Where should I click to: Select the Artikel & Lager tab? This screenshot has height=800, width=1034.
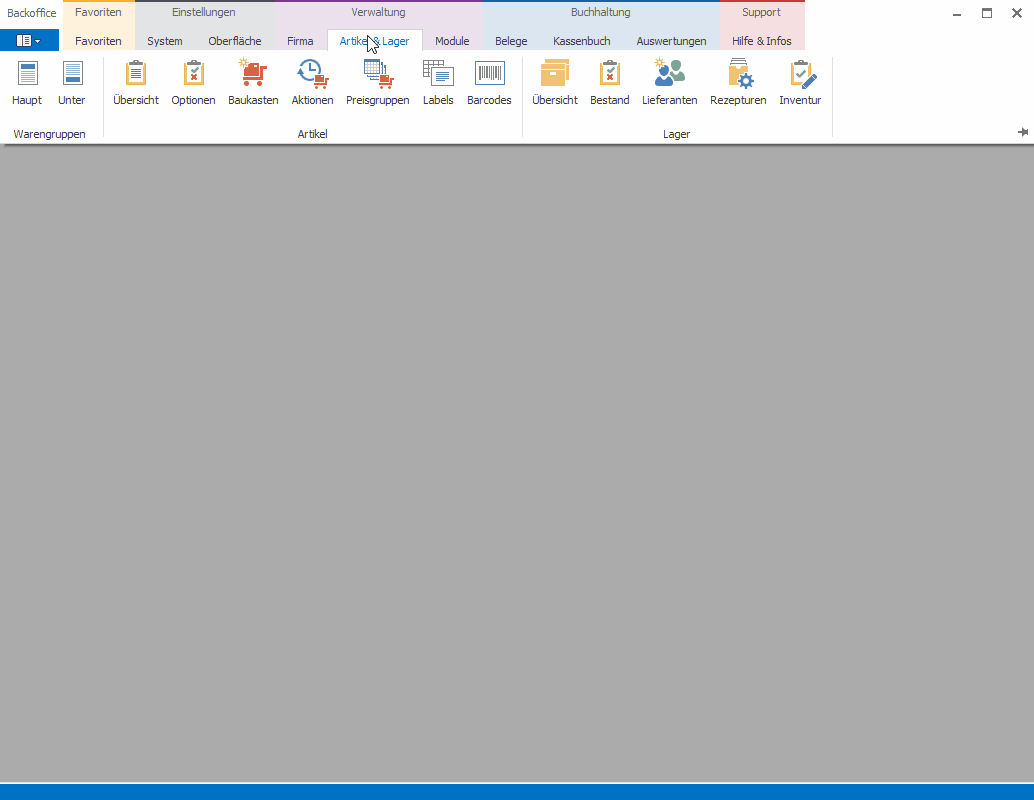375,41
